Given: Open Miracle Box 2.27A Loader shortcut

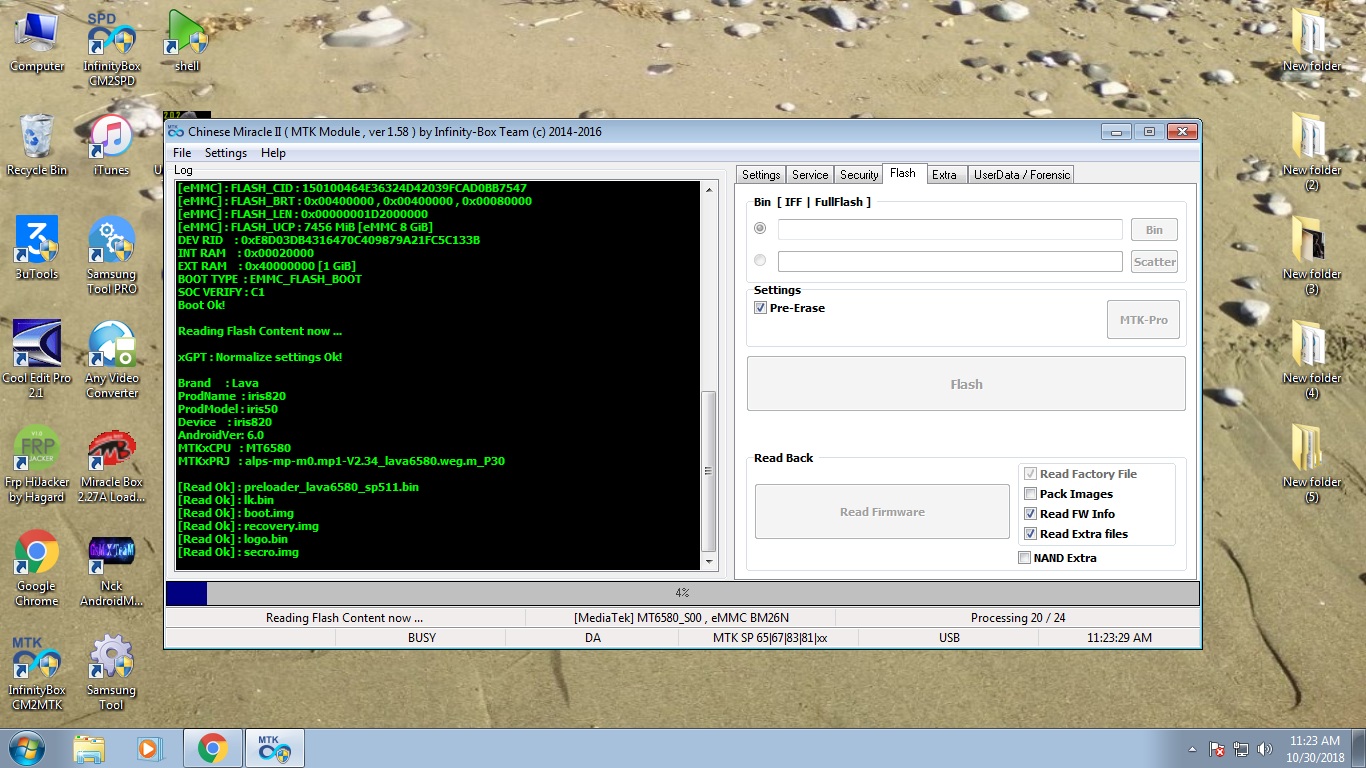Looking at the screenshot, I should [111, 465].
